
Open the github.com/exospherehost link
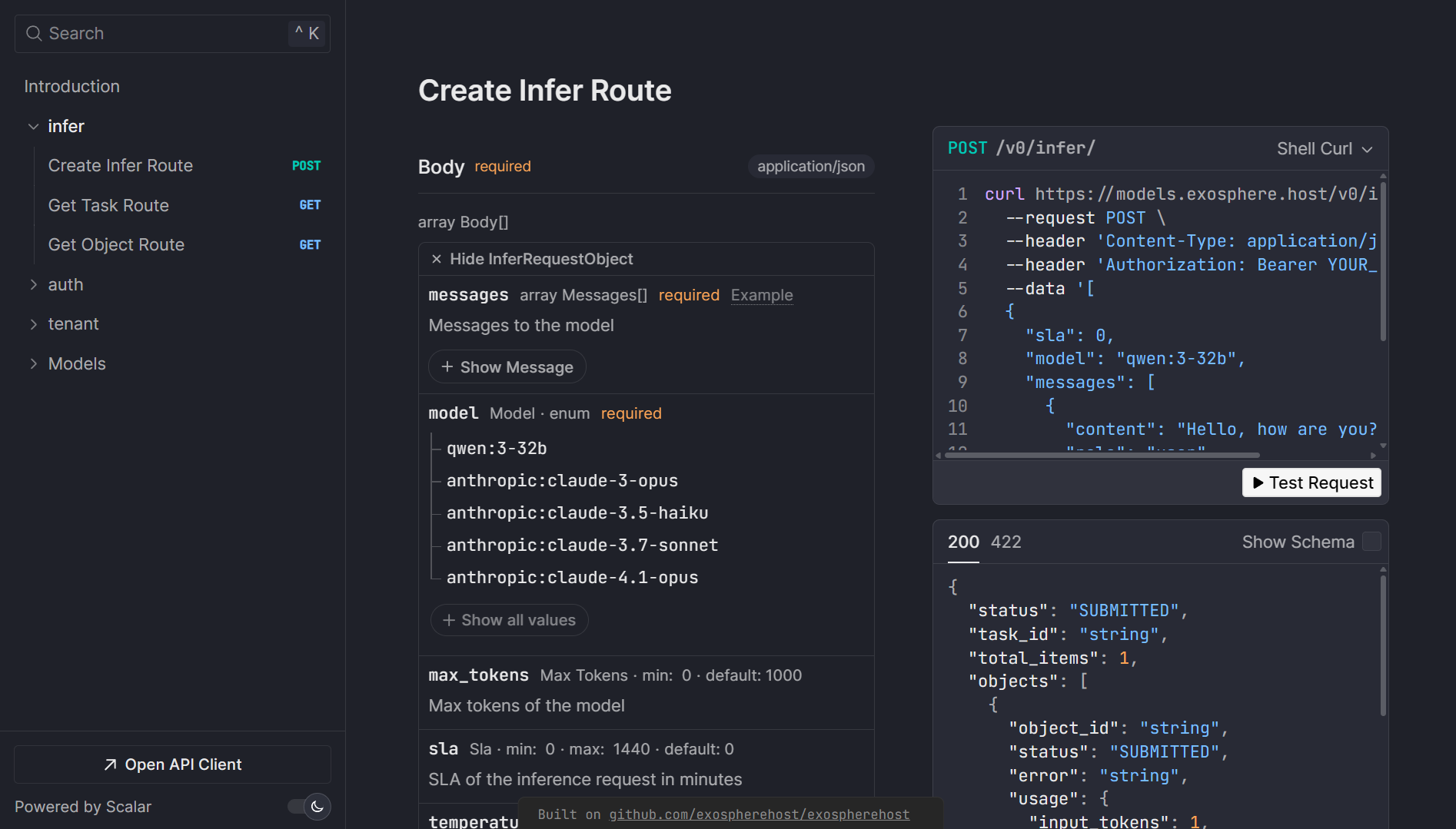[759, 814]
